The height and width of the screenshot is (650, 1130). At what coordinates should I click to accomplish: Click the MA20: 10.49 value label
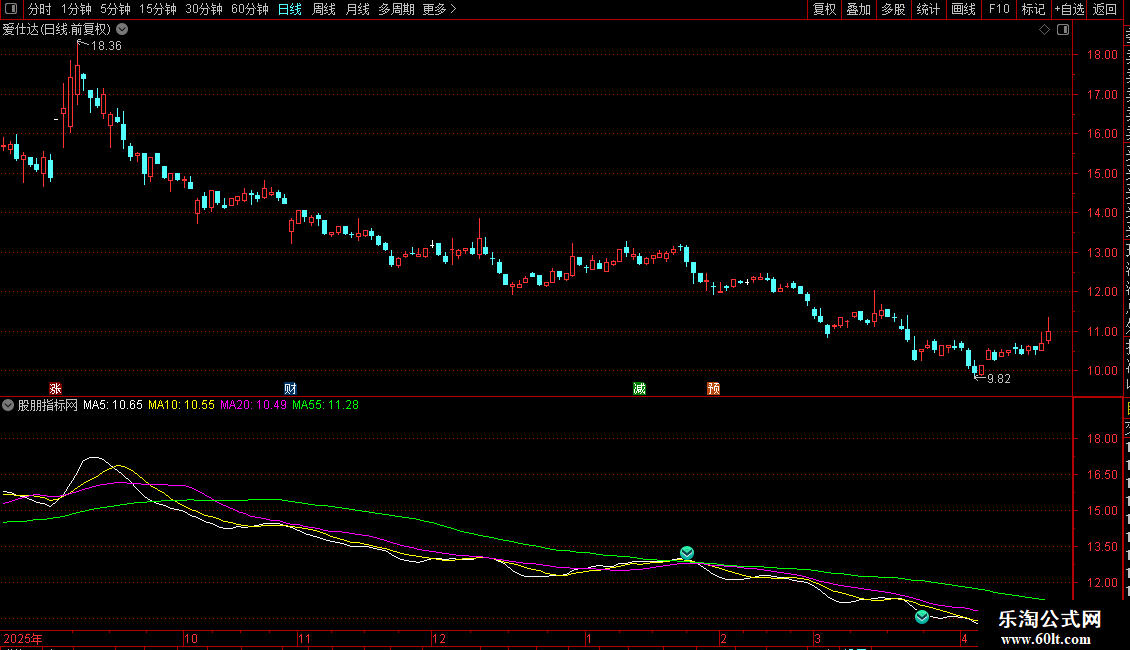pos(253,405)
